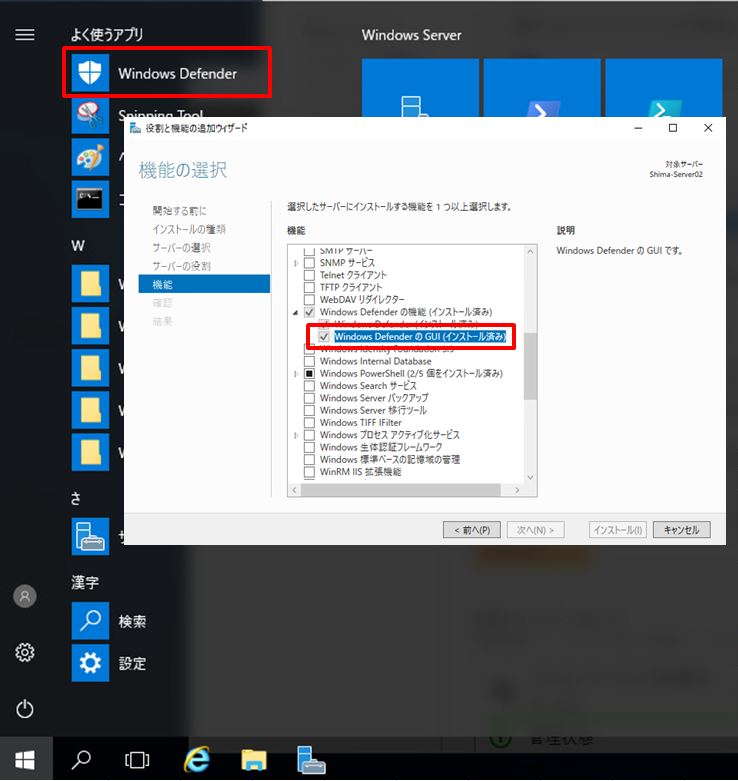Toggle SNMP サービス checkbox
This screenshot has width=738, height=781.
pos(309,262)
